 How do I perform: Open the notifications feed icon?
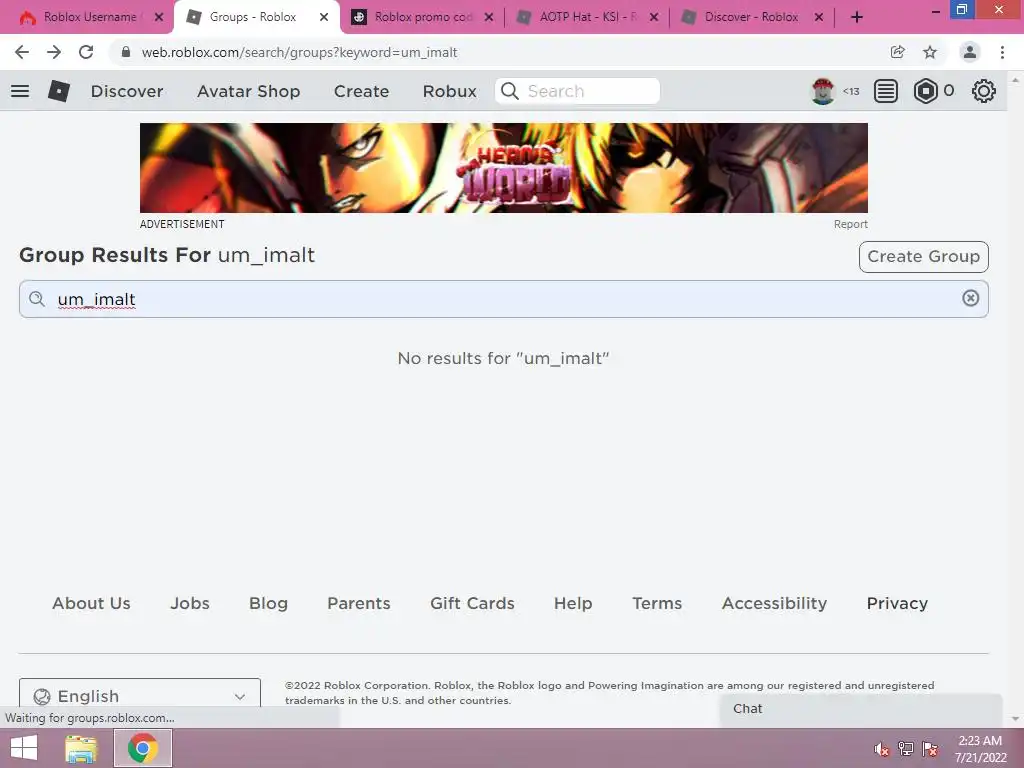pos(886,91)
